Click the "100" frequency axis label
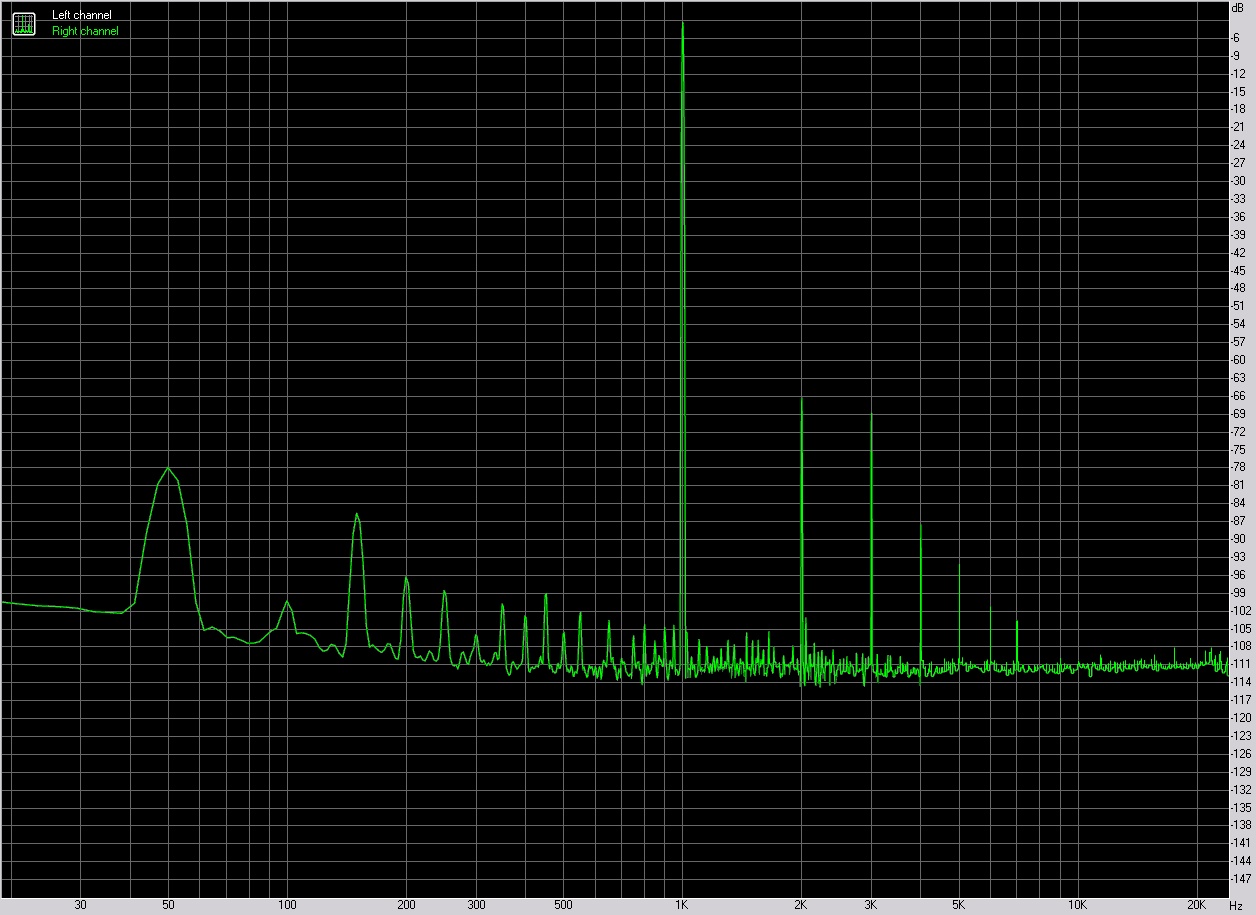 (287, 906)
